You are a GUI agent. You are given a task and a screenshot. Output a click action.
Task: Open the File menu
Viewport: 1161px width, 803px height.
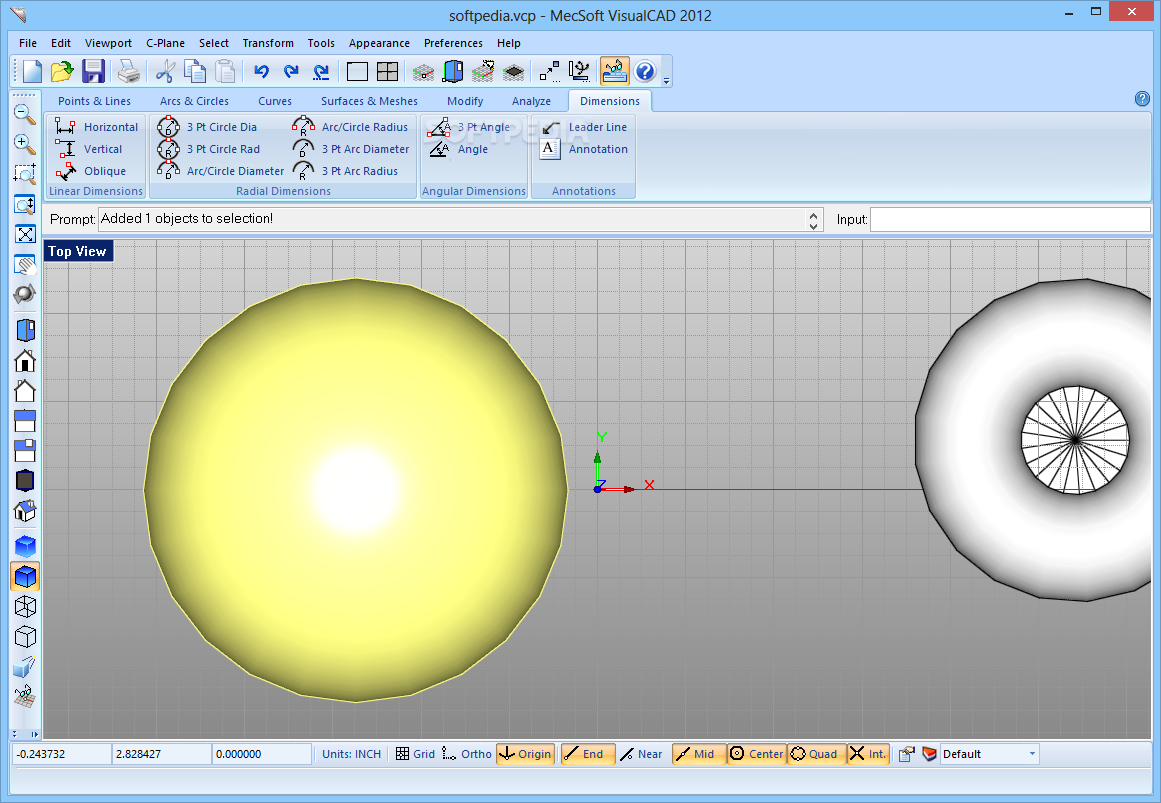[x=27, y=43]
